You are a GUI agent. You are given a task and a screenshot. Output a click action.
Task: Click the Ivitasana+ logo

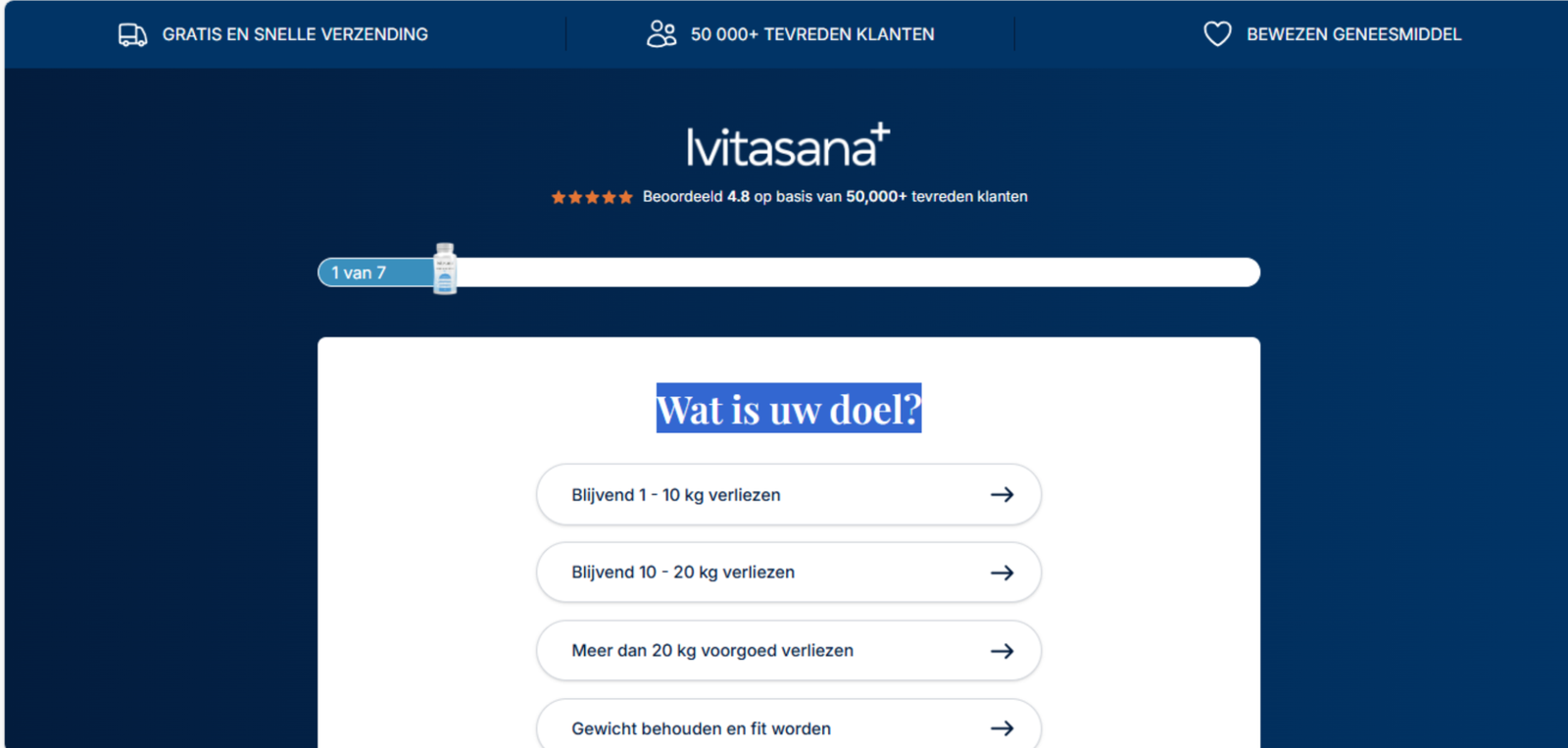[788, 146]
